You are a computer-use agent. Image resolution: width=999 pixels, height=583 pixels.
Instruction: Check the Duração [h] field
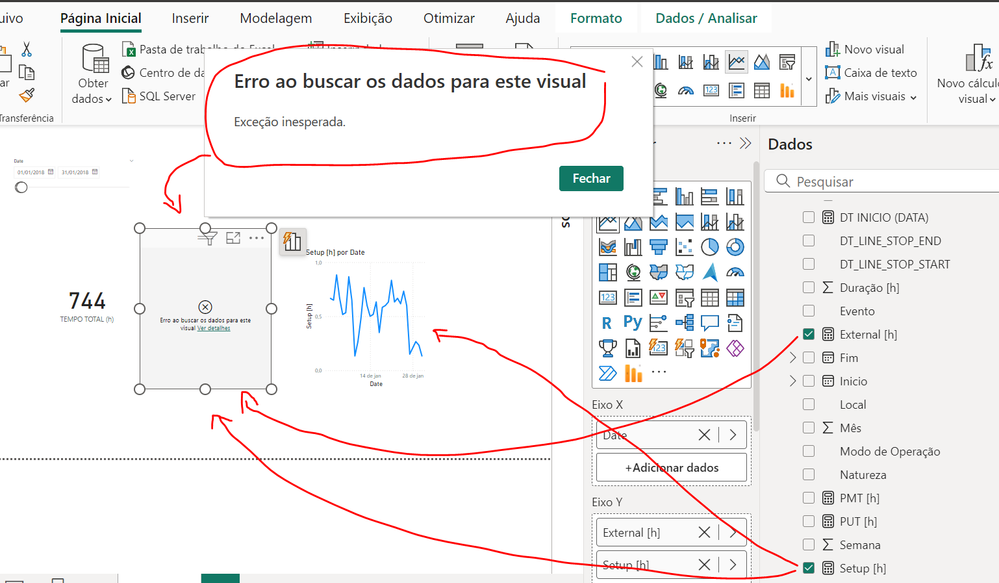[809, 287]
